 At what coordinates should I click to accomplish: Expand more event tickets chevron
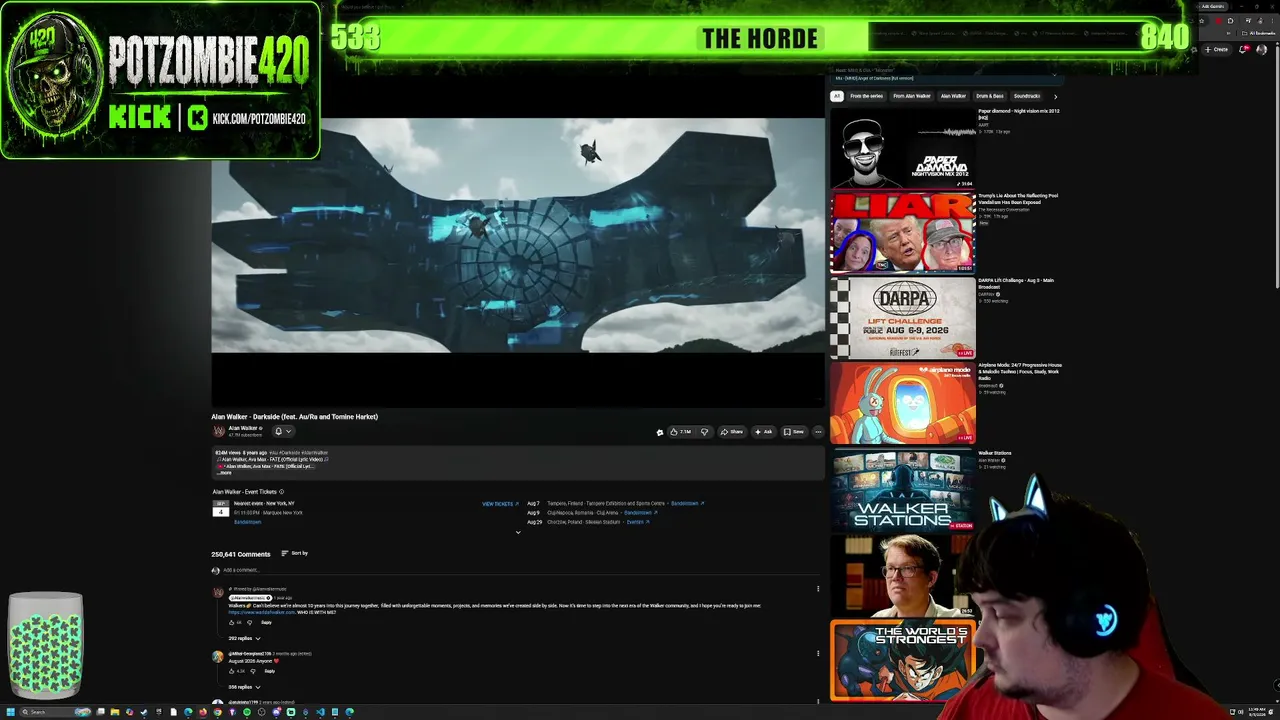[x=518, y=532]
